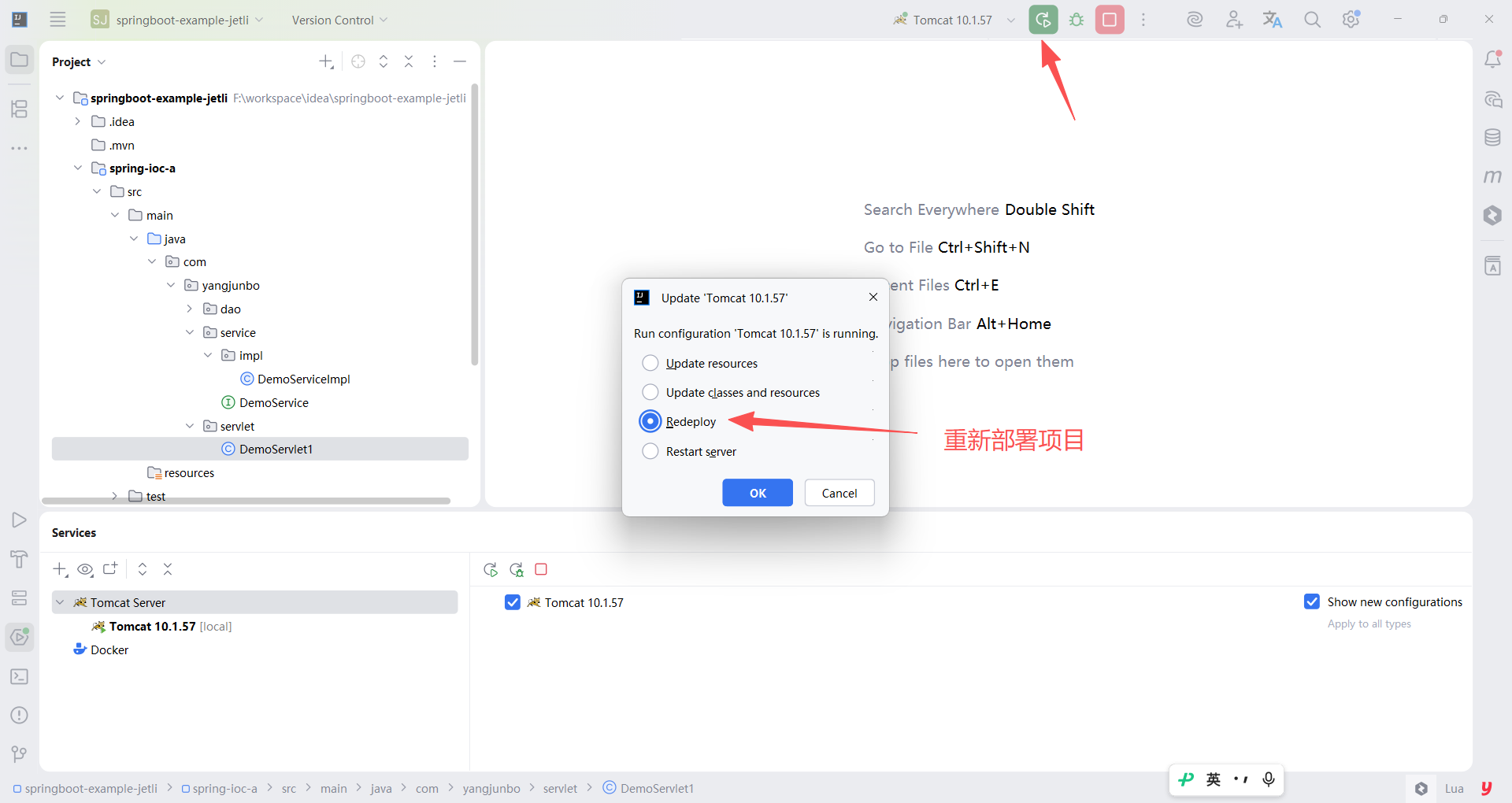Open the Services tool window icon
1512x803 pixels.
(20, 637)
